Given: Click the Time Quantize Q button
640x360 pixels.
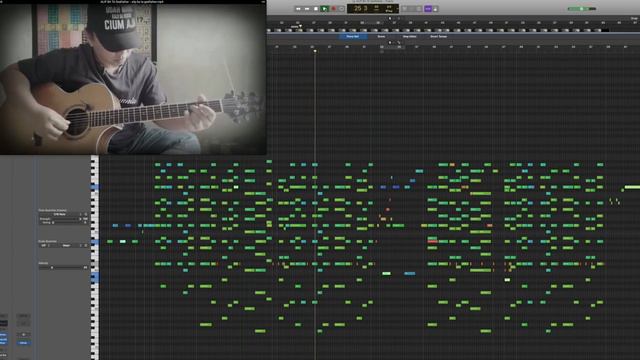Looking at the screenshot, I should (86, 214).
